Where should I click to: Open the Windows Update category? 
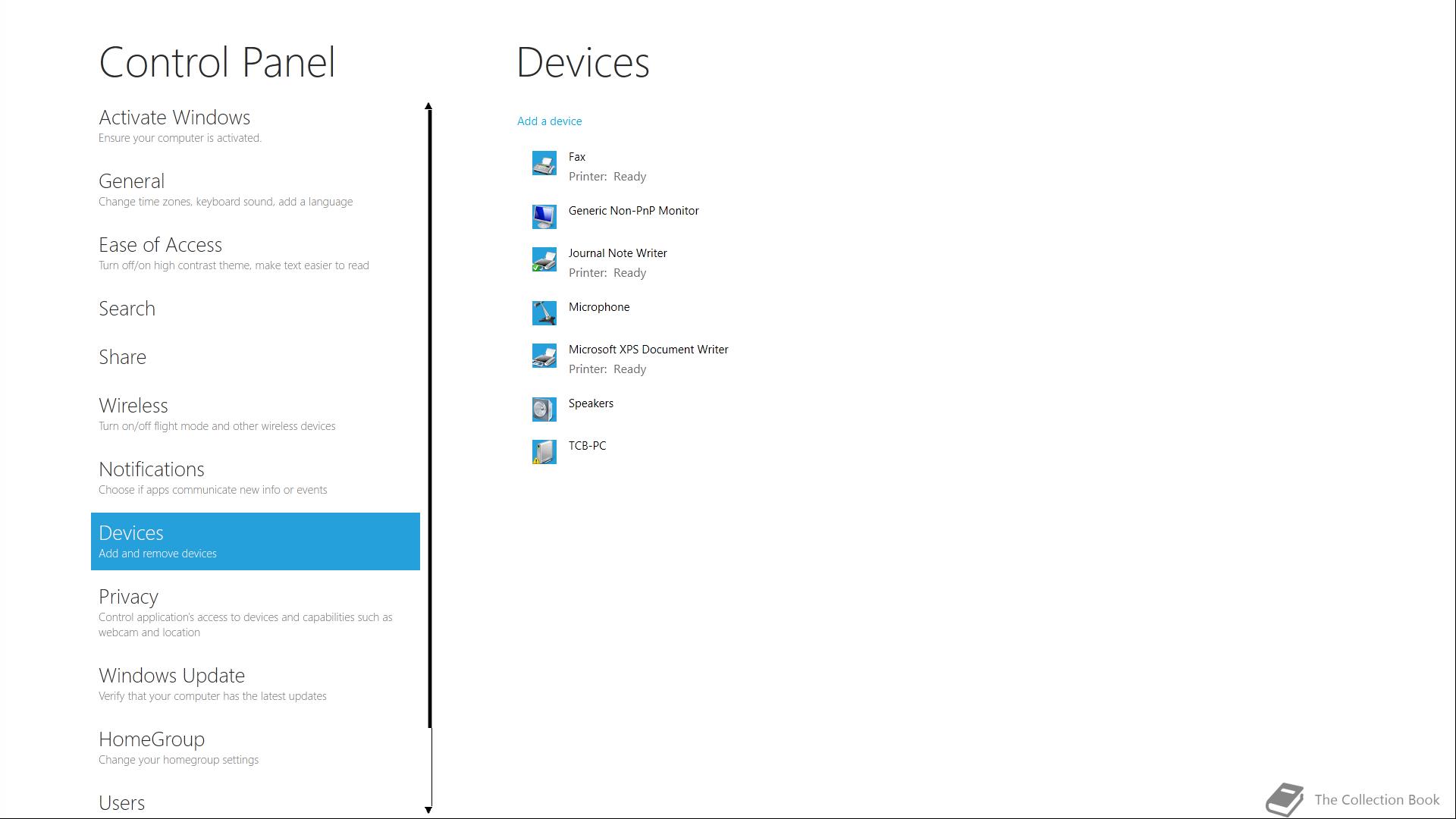[x=256, y=684]
